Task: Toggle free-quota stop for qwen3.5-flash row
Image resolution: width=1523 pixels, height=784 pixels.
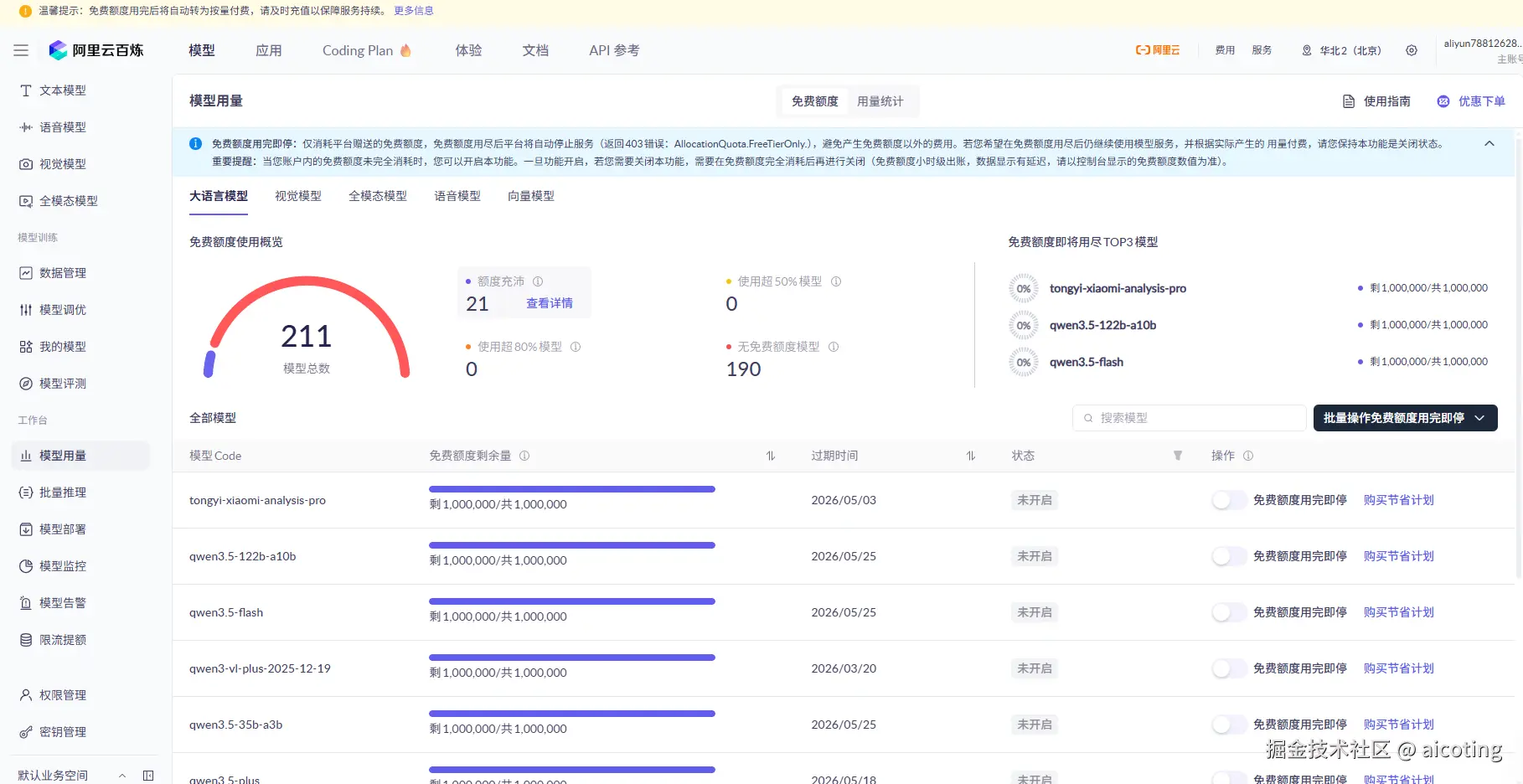Action: [x=1229, y=612]
